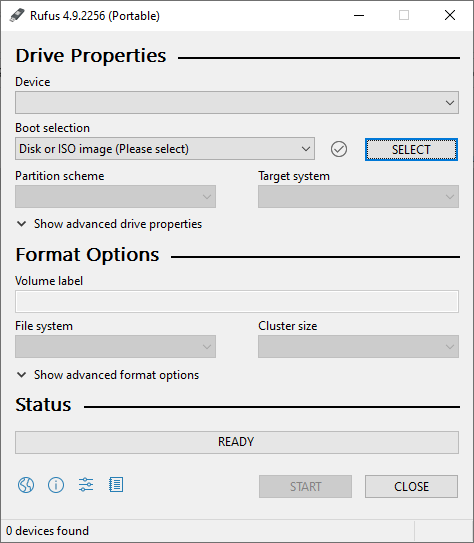The height and width of the screenshot is (543, 474).
Task: Open the About info icon
Action: pos(56,485)
